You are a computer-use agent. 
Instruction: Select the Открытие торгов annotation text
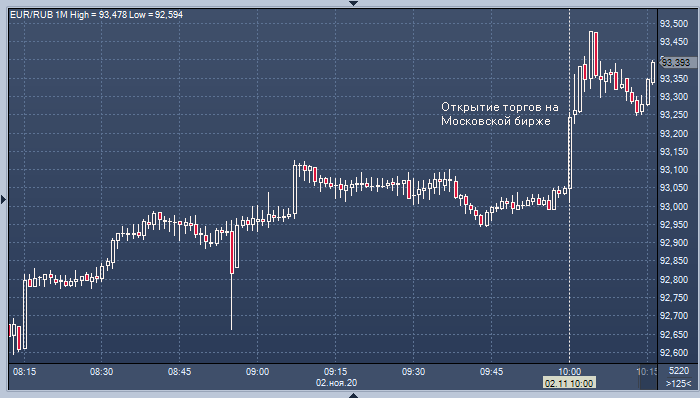500,114
